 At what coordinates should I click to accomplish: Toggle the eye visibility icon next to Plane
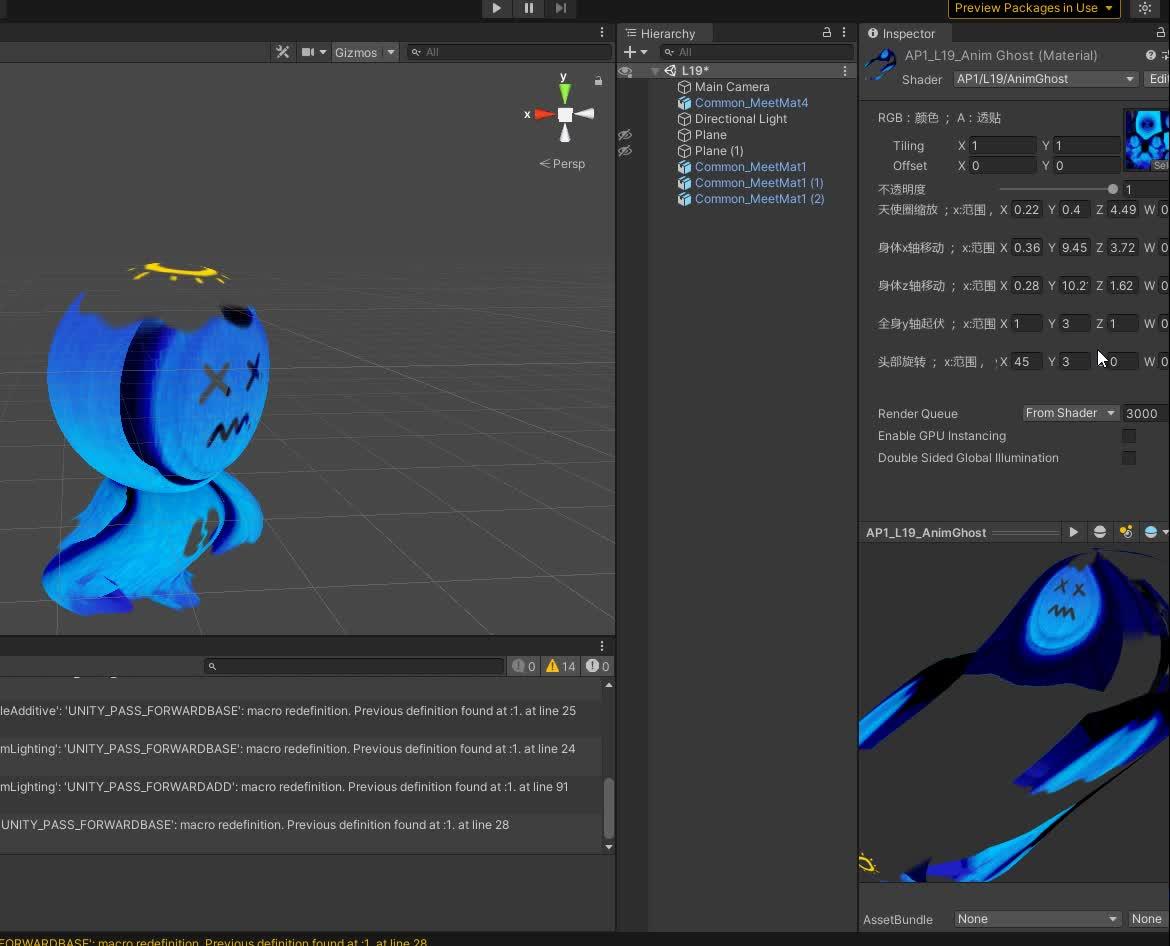pos(626,135)
